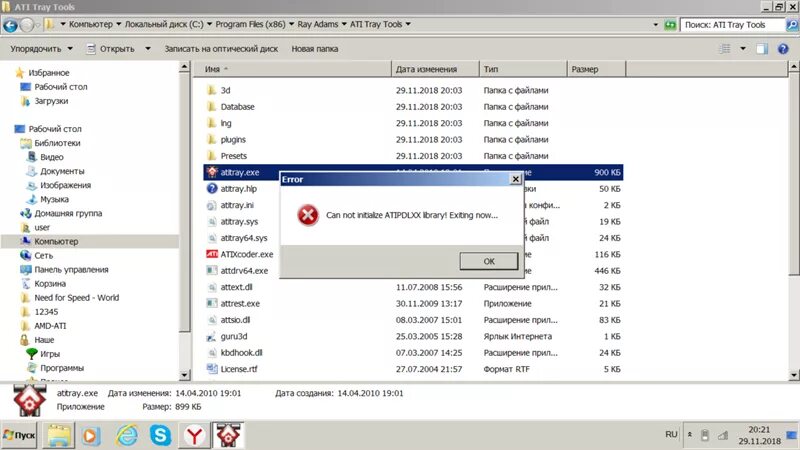Select attdrv64.exe file
The width and height of the screenshot is (800, 450).
pyautogui.click(x=244, y=270)
